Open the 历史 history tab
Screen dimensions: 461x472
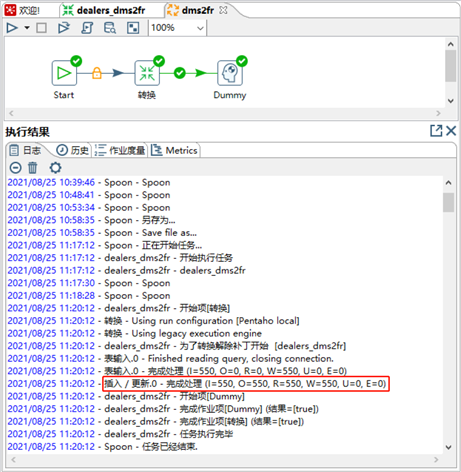click(73, 150)
